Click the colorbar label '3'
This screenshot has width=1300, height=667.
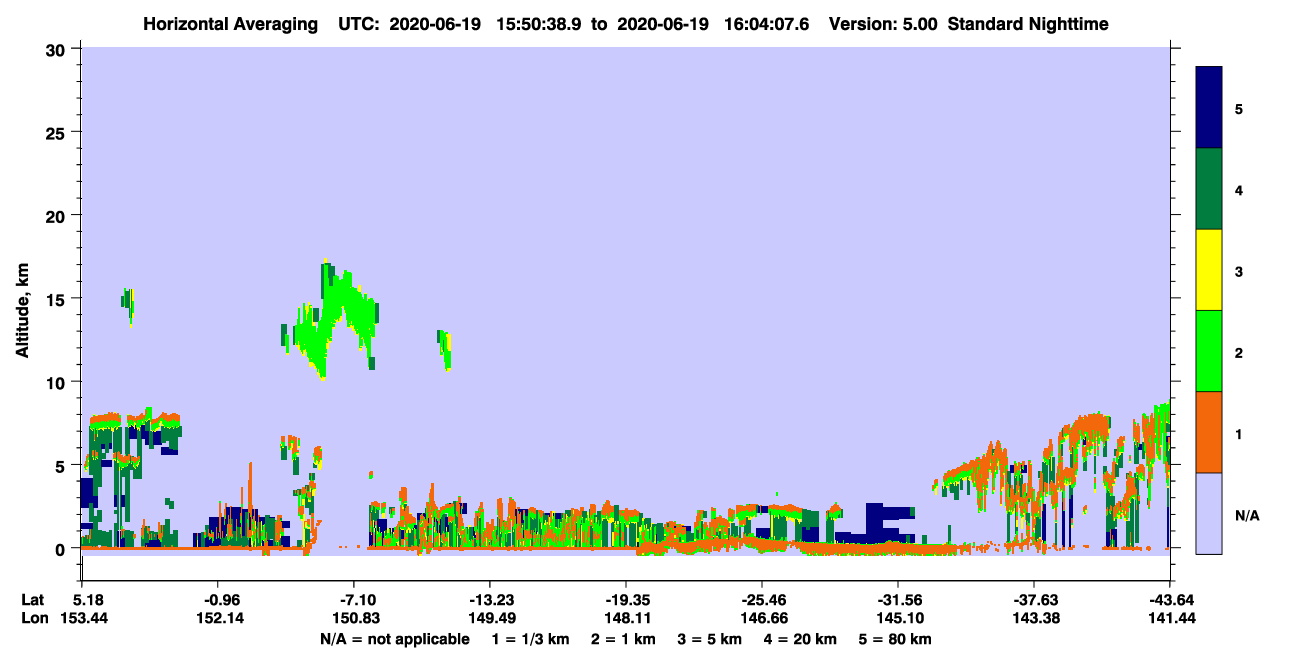[1239, 270]
